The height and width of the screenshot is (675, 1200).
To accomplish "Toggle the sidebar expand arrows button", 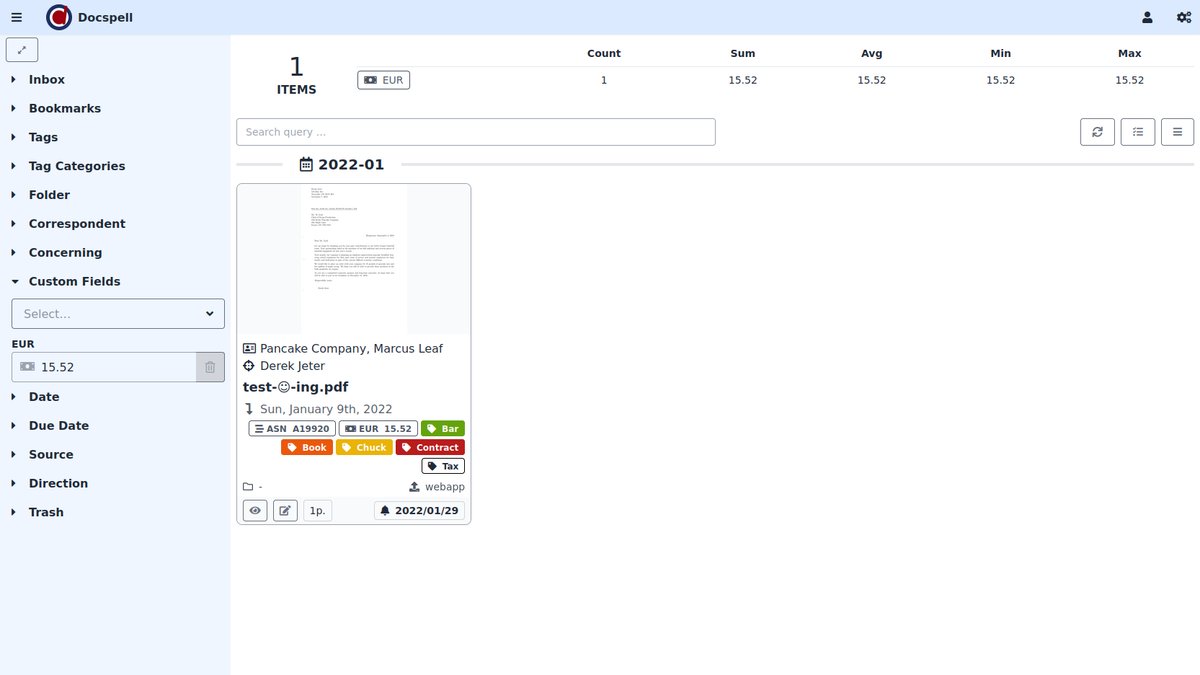I will click(22, 49).
